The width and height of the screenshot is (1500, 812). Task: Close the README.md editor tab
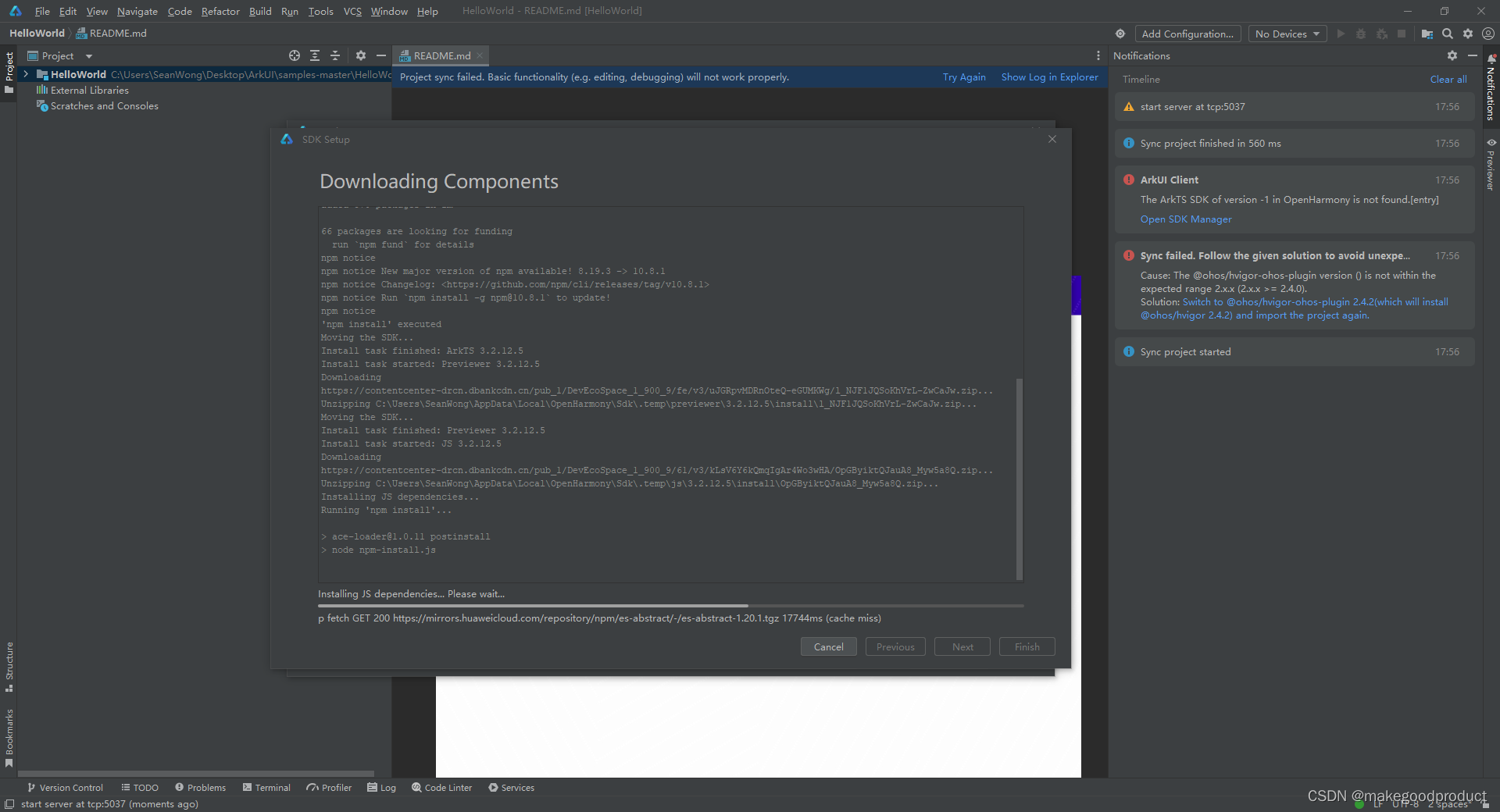coord(480,55)
